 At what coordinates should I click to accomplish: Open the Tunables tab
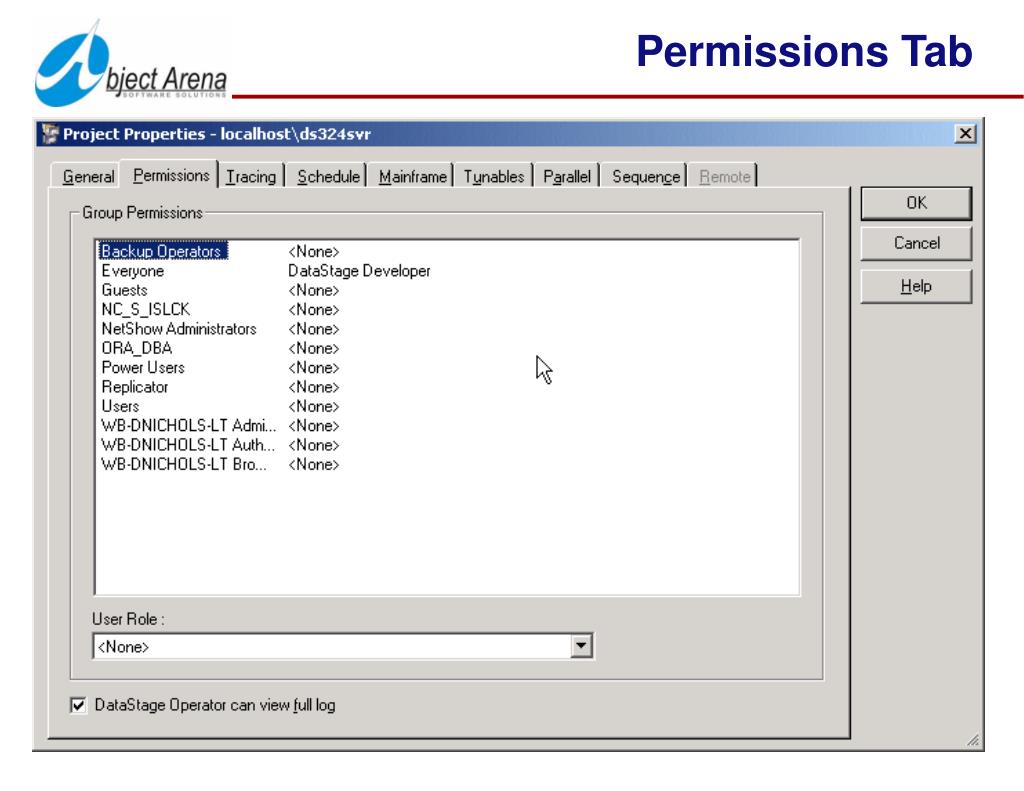494,176
